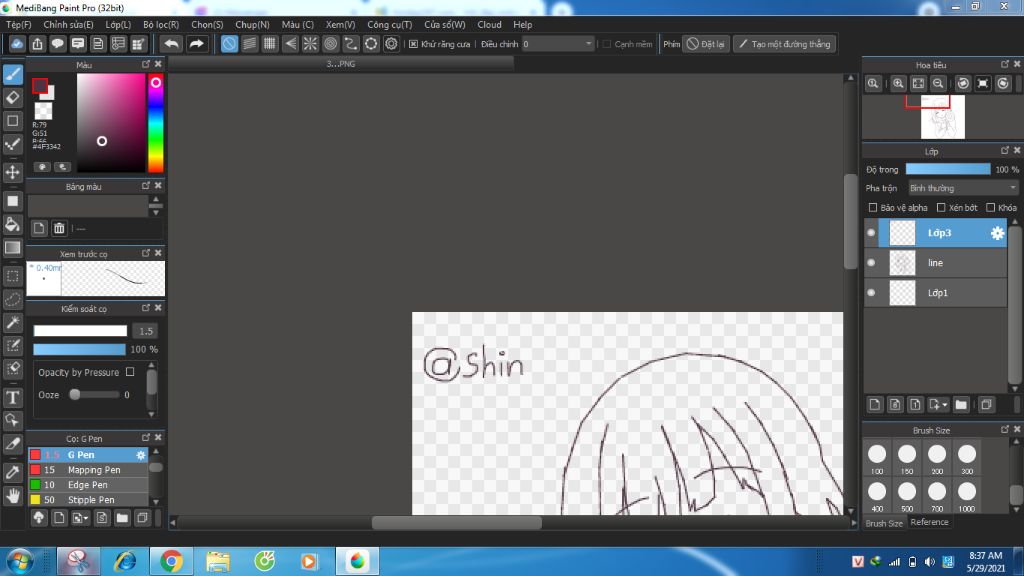The width and height of the screenshot is (1024, 576).
Task: Zoom out on the navigator panel
Action: [938, 84]
